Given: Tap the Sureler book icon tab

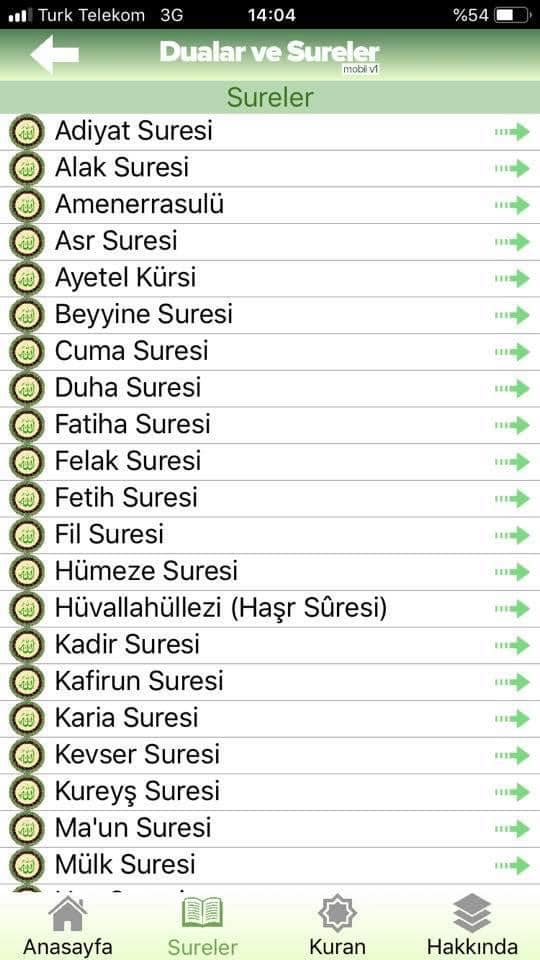Looking at the screenshot, I should coord(203,913).
